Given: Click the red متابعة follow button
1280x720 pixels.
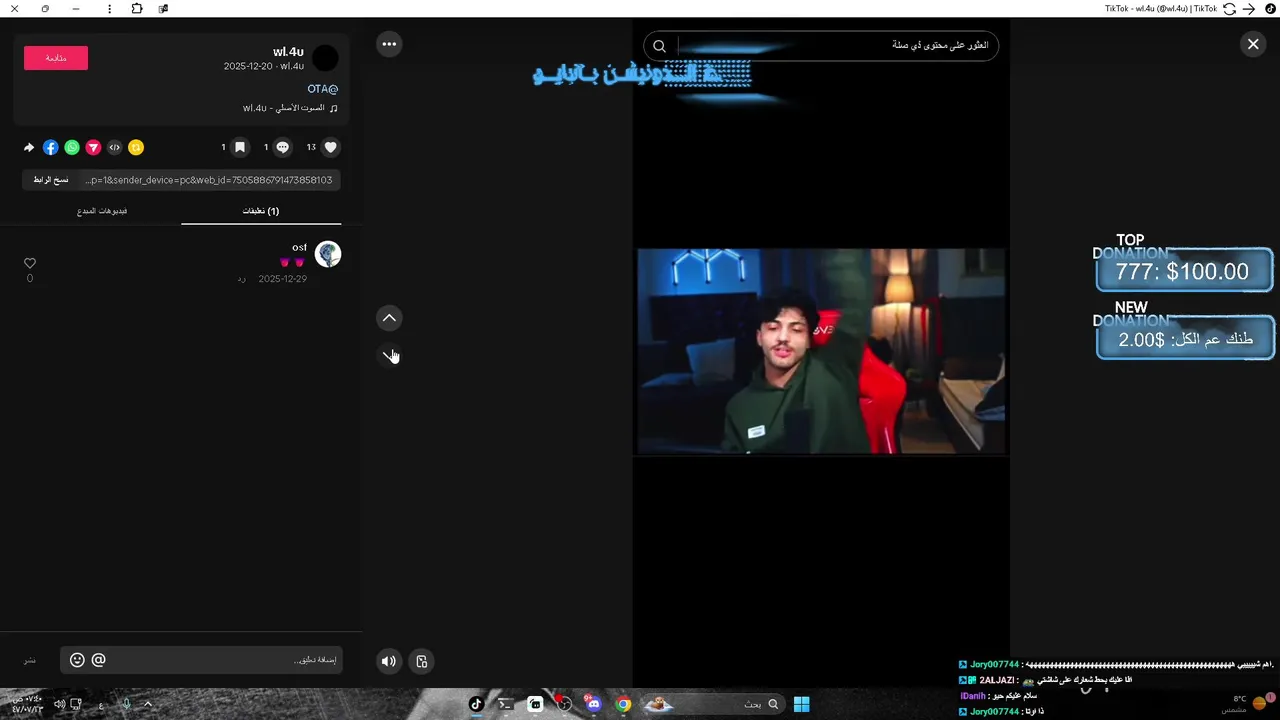Looking at the screenshot, I should tap(56, 58).
